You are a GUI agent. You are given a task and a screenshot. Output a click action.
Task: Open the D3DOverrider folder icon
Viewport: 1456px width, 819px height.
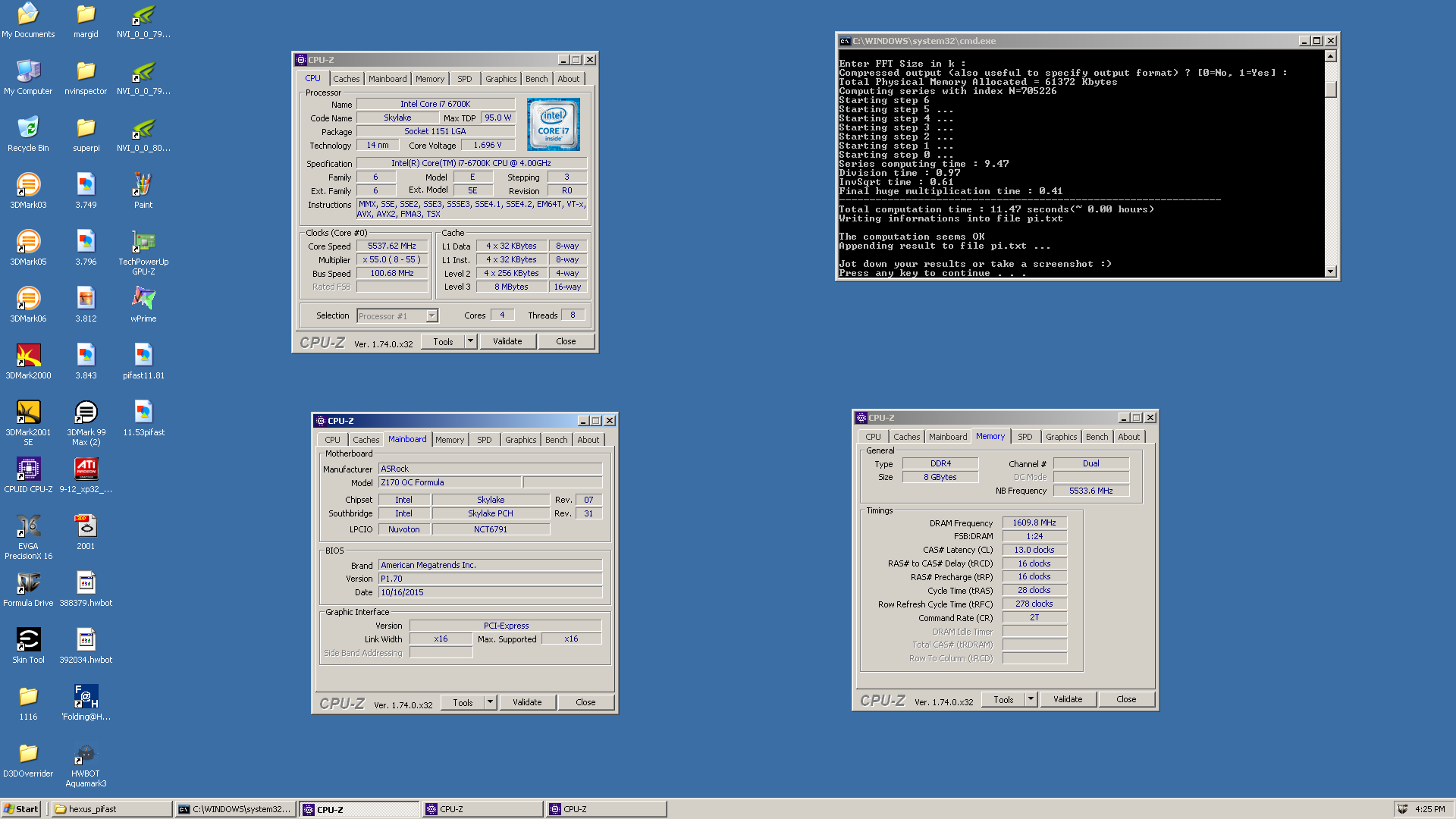click(x=28, y=760)
